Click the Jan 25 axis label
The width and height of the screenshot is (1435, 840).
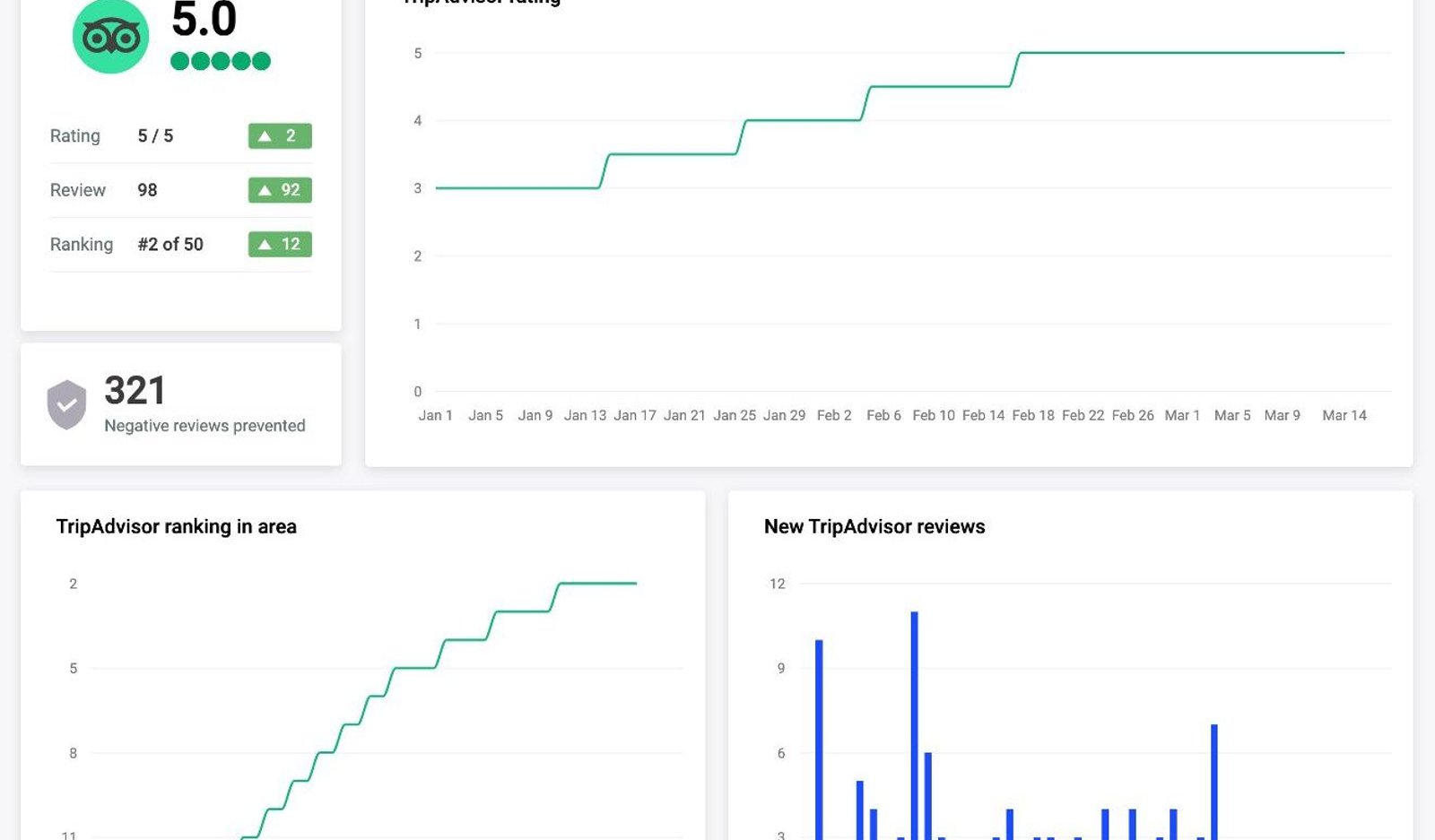tap(735, 415)
